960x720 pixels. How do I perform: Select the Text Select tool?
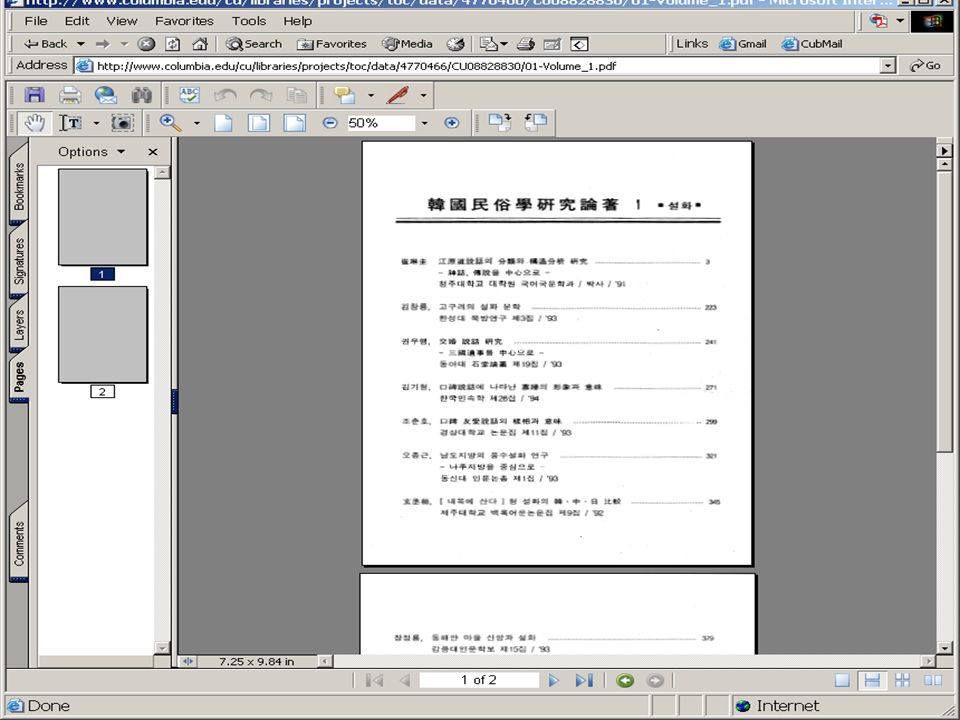pos(71,123)
